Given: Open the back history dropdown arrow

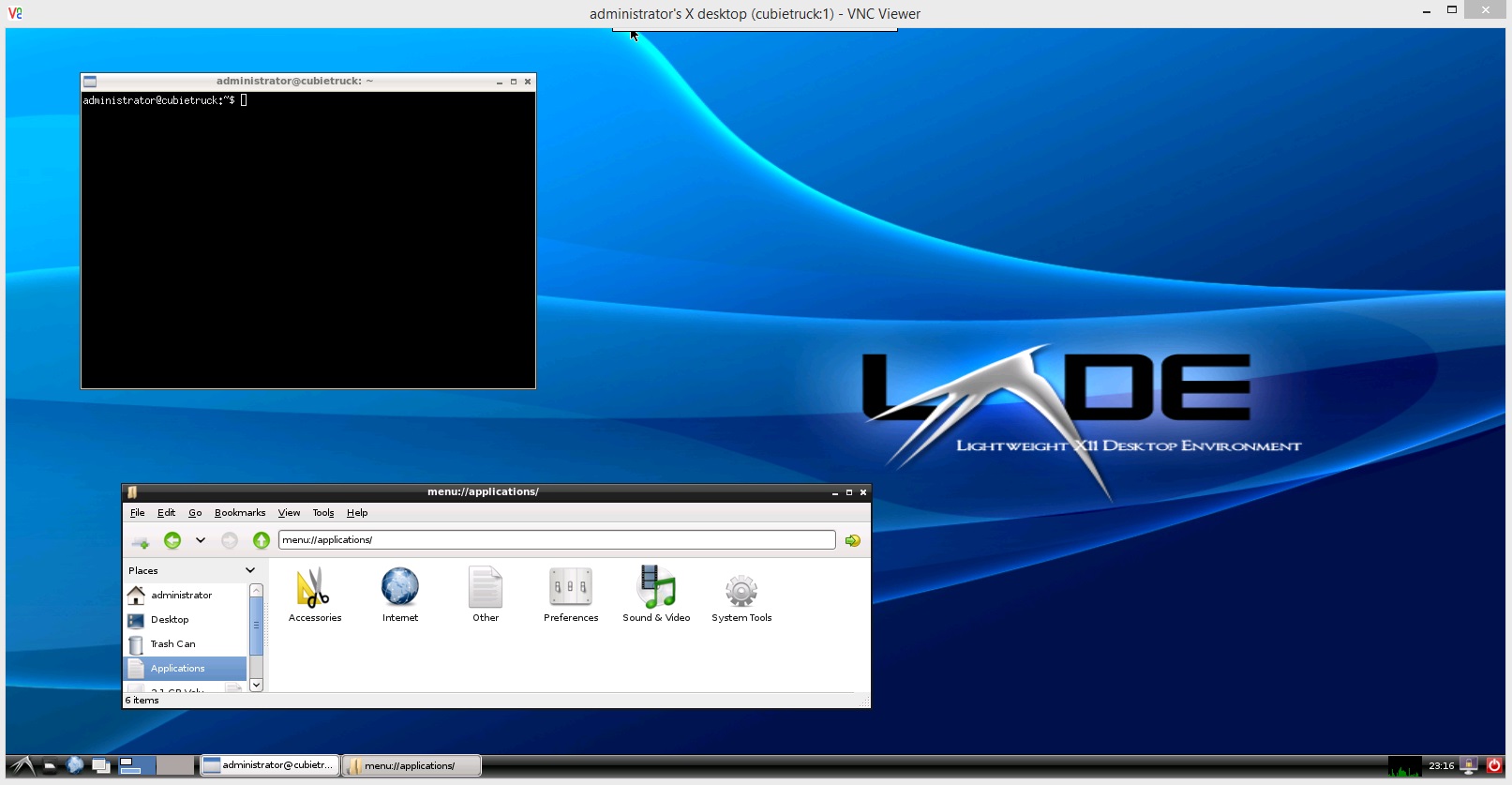Looking at the screenshot, I should (201, 540).
